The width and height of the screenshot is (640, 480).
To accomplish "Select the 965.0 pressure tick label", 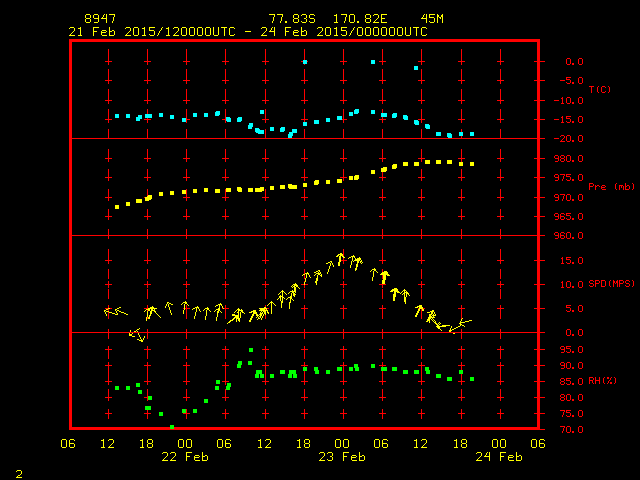I will click(569, 217).
